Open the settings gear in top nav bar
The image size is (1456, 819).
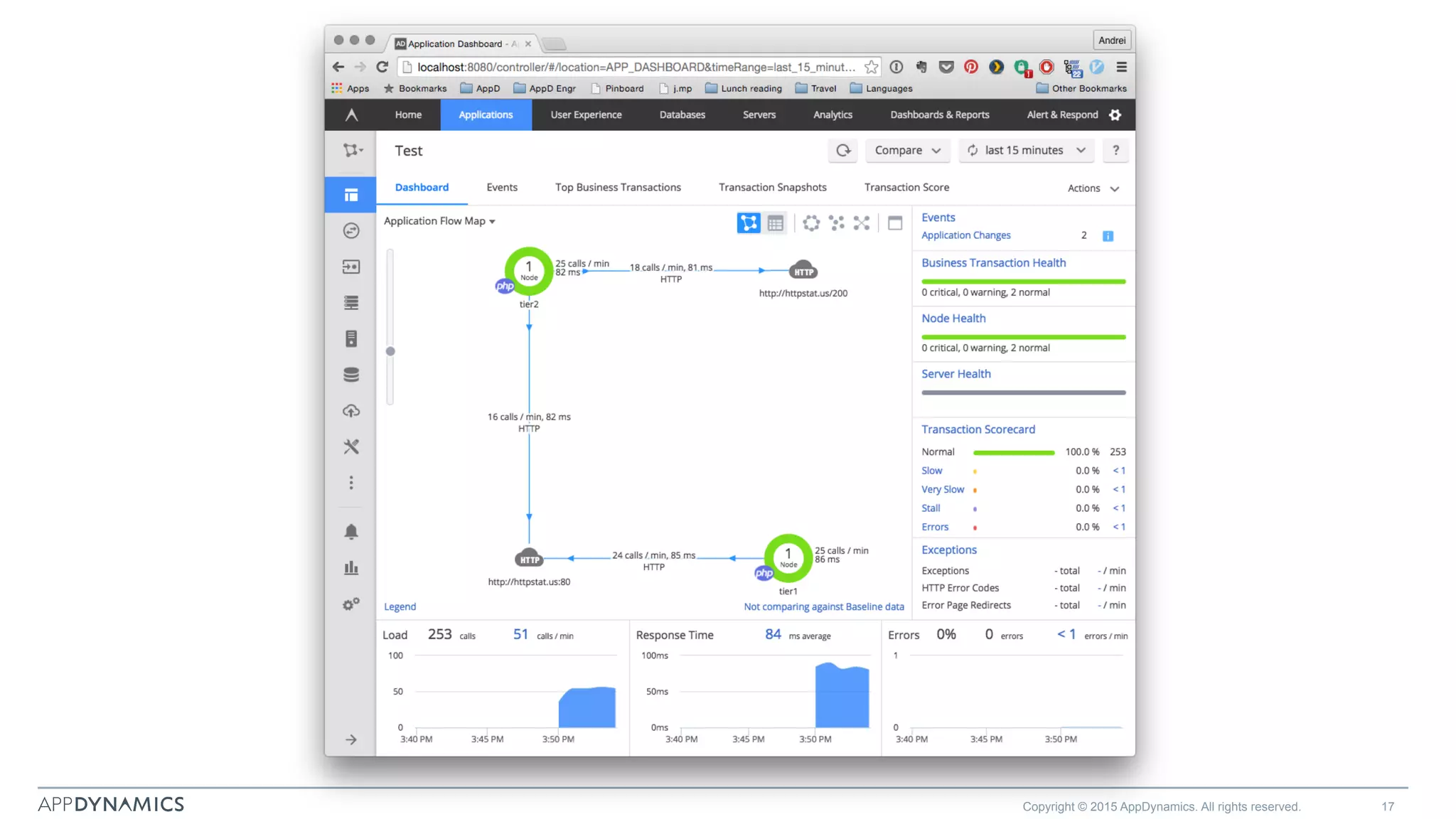point(1115,114)
